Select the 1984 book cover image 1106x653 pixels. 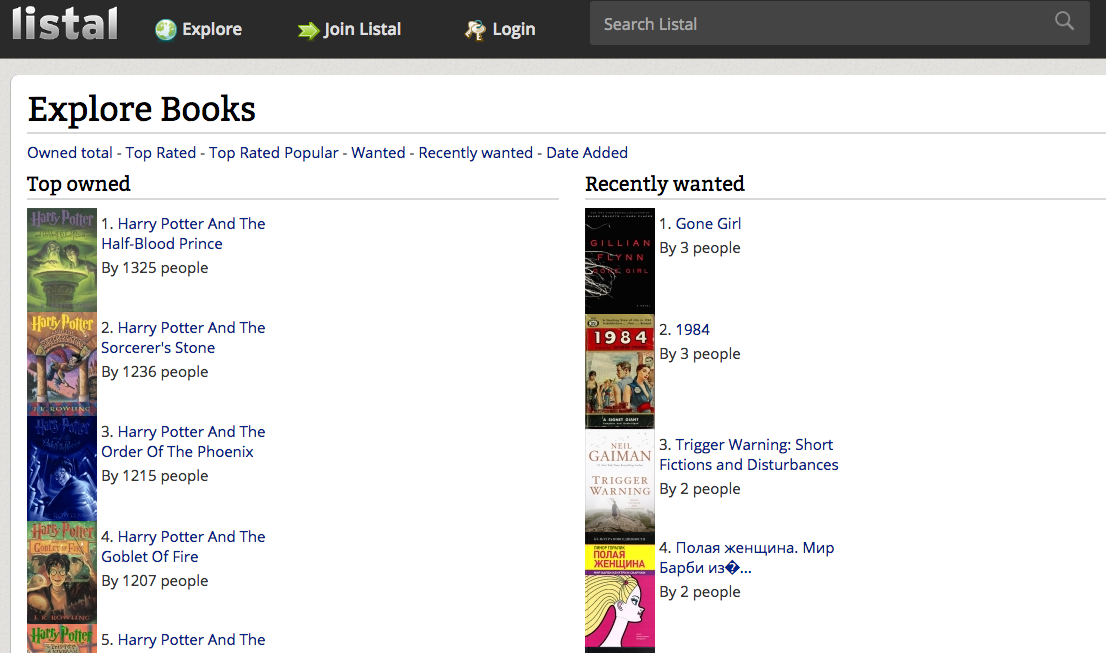tap(619, 372)
